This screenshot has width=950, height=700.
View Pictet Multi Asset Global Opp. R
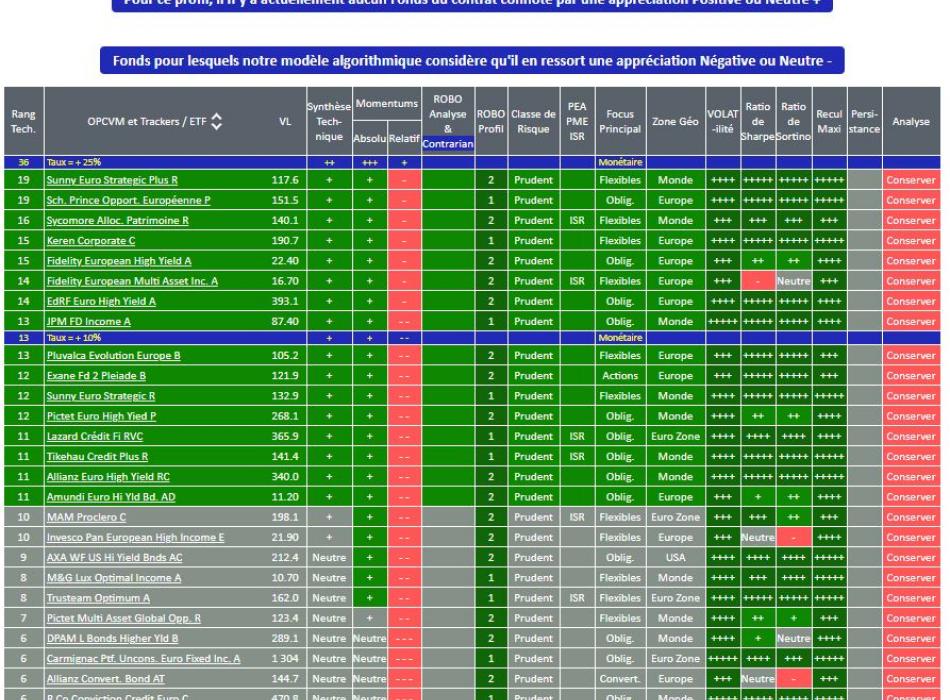point(124,618)
